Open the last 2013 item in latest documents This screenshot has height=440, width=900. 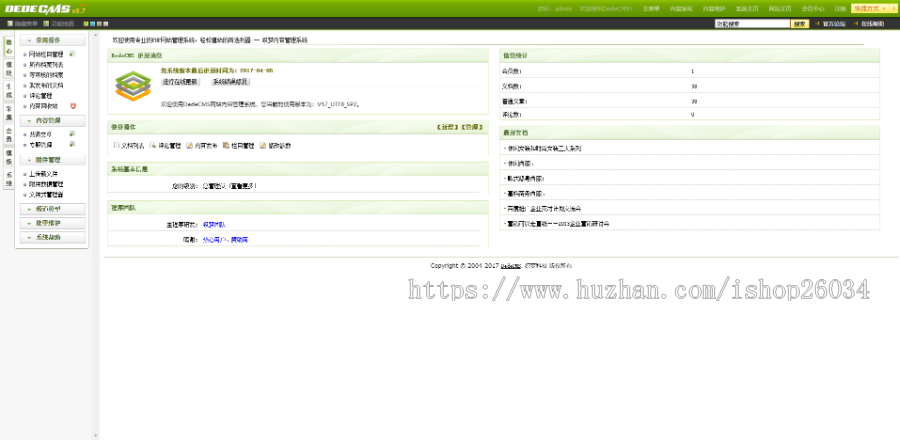tap(558, 223)
